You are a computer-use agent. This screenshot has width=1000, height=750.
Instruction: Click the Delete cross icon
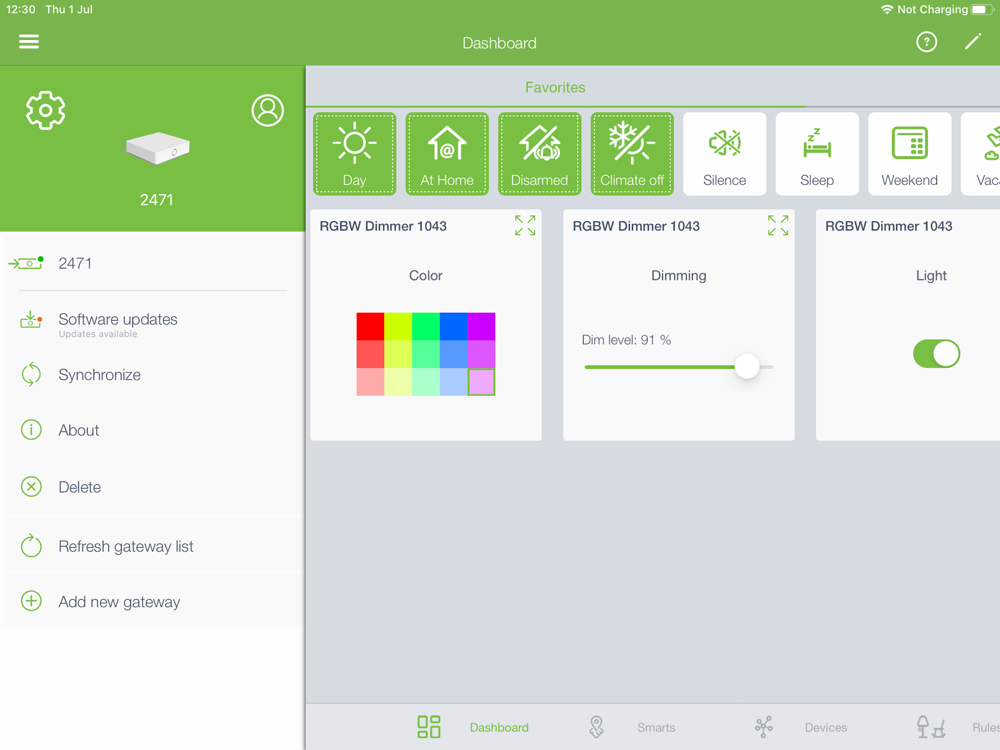(x=31, y=487)
